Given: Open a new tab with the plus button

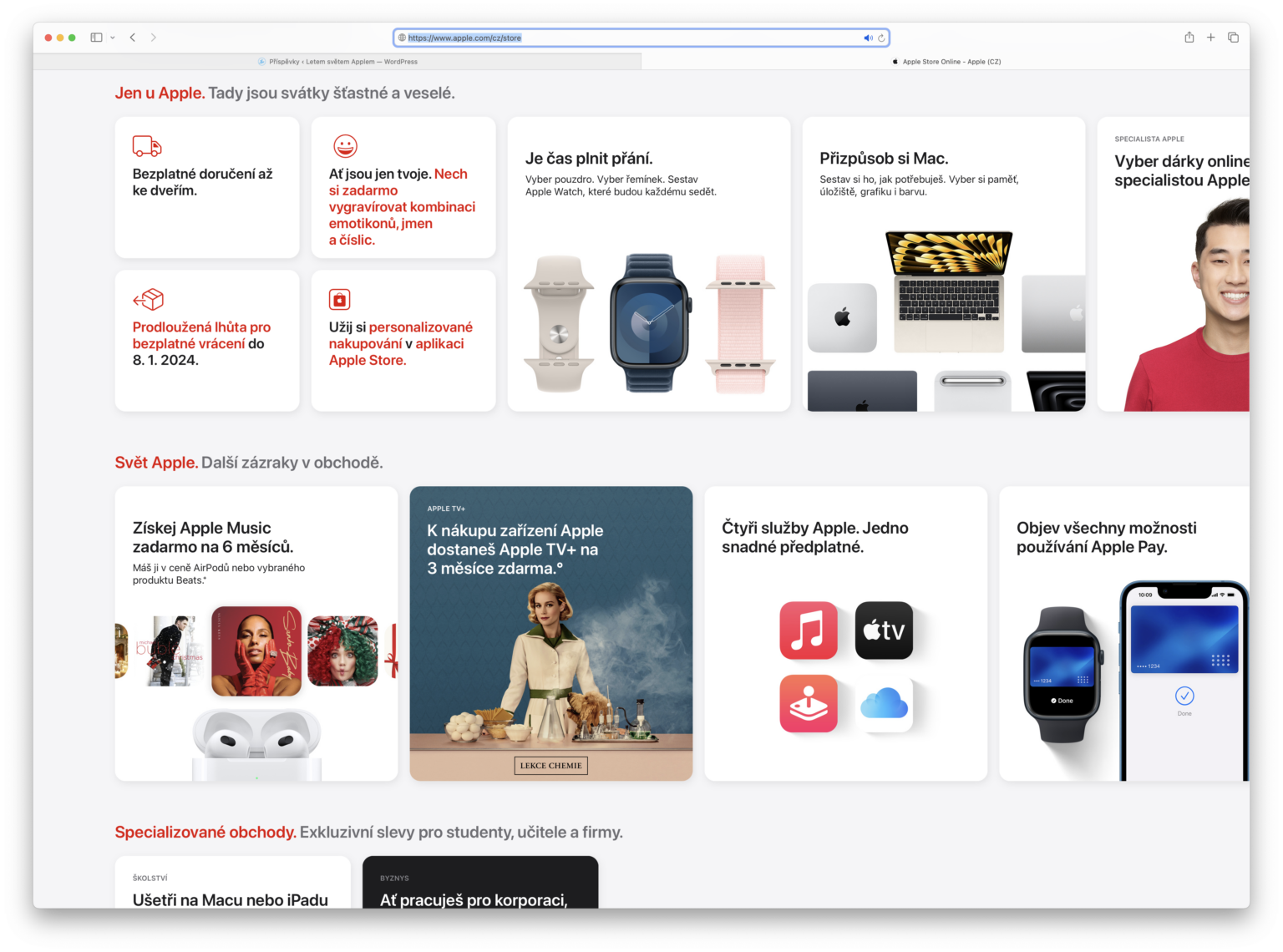Looking at the screenshot, I should click(x=1211, y=38).
